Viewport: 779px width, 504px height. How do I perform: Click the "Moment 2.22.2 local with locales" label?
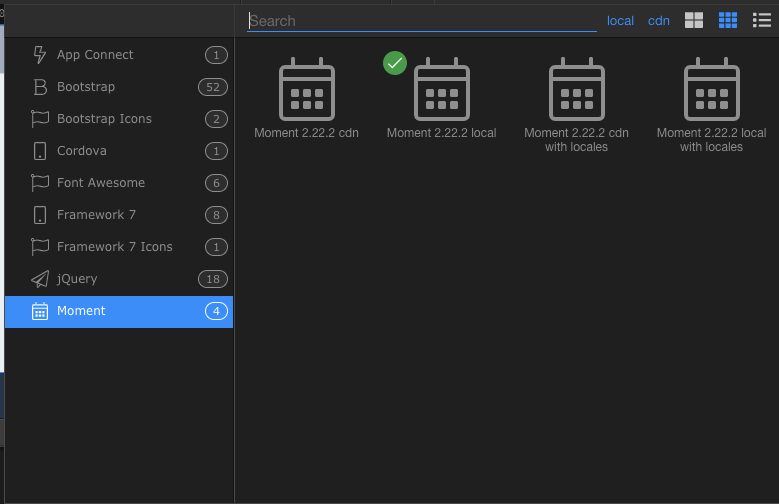pos(711,140)
